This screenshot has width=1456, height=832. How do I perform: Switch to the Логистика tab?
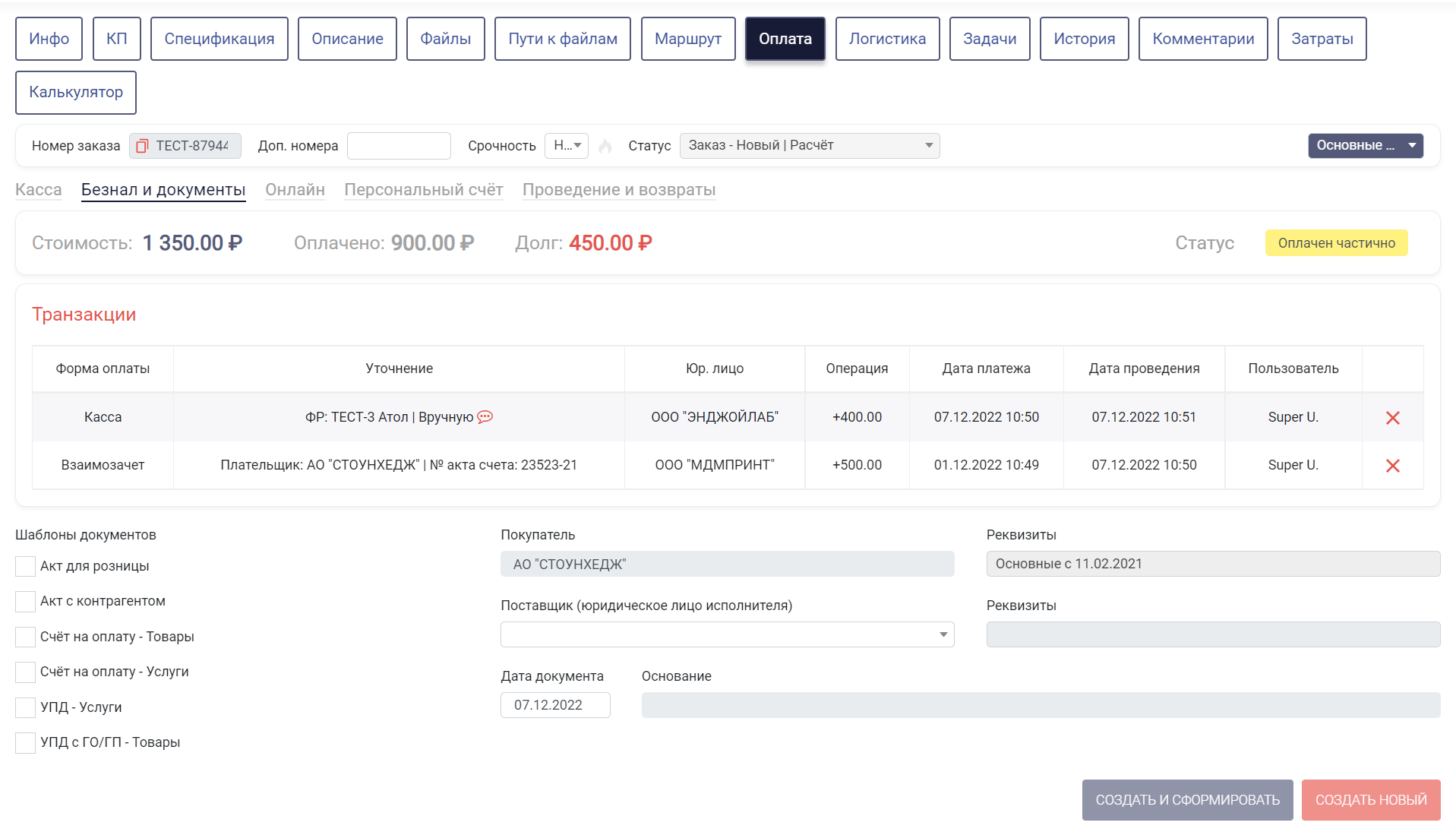tap(887, 39)
